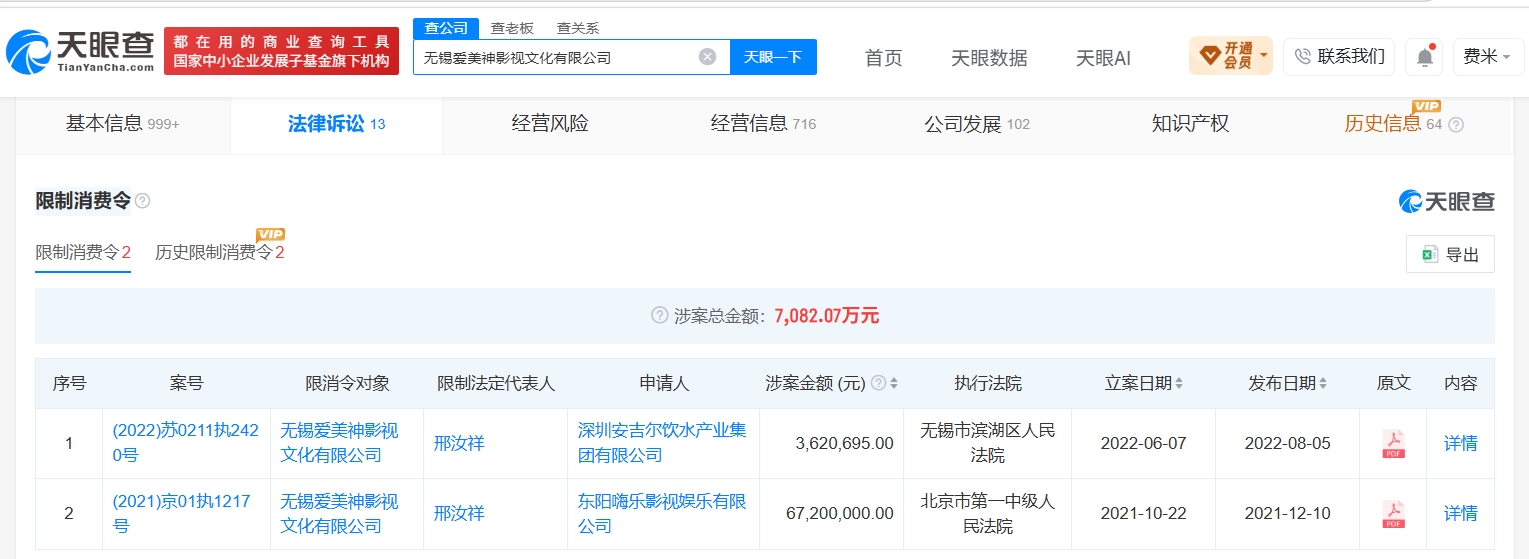This screenshot has width=1529, height=559.
Task: Click the 天眼一下 search button
Action: tap(773, 57)
